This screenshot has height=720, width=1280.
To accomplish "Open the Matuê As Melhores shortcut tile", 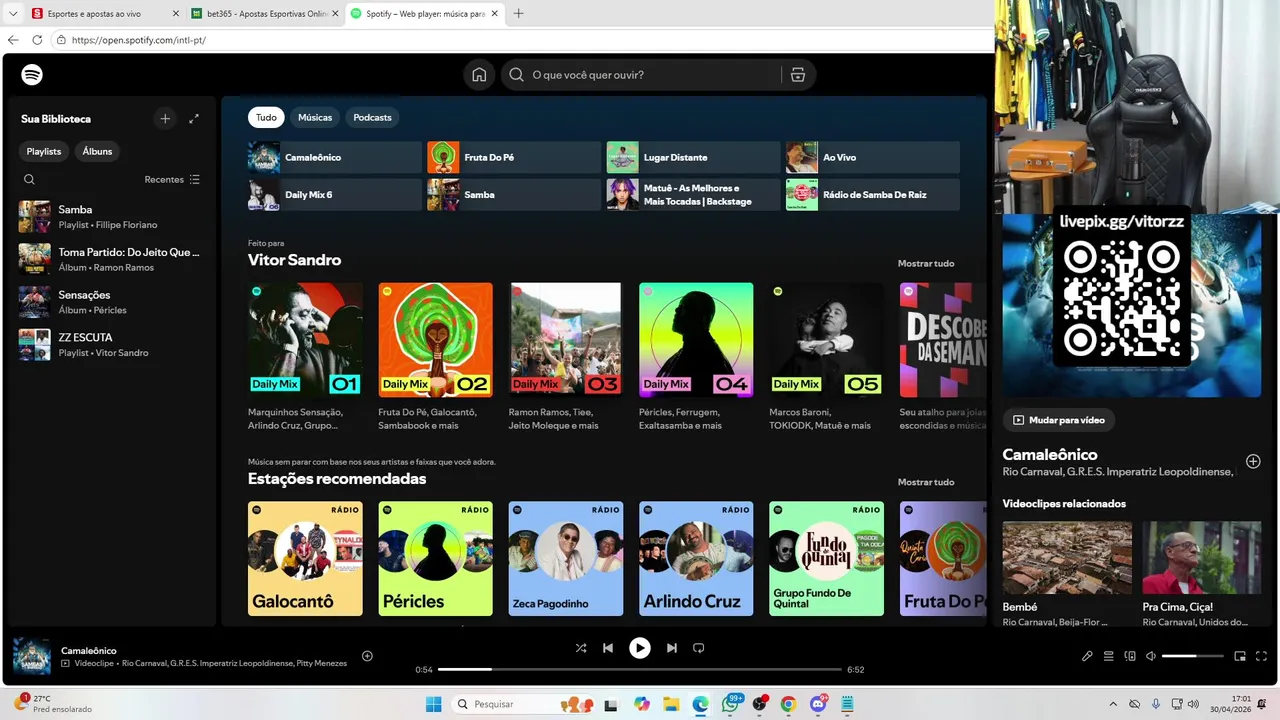I will (693, 195).
